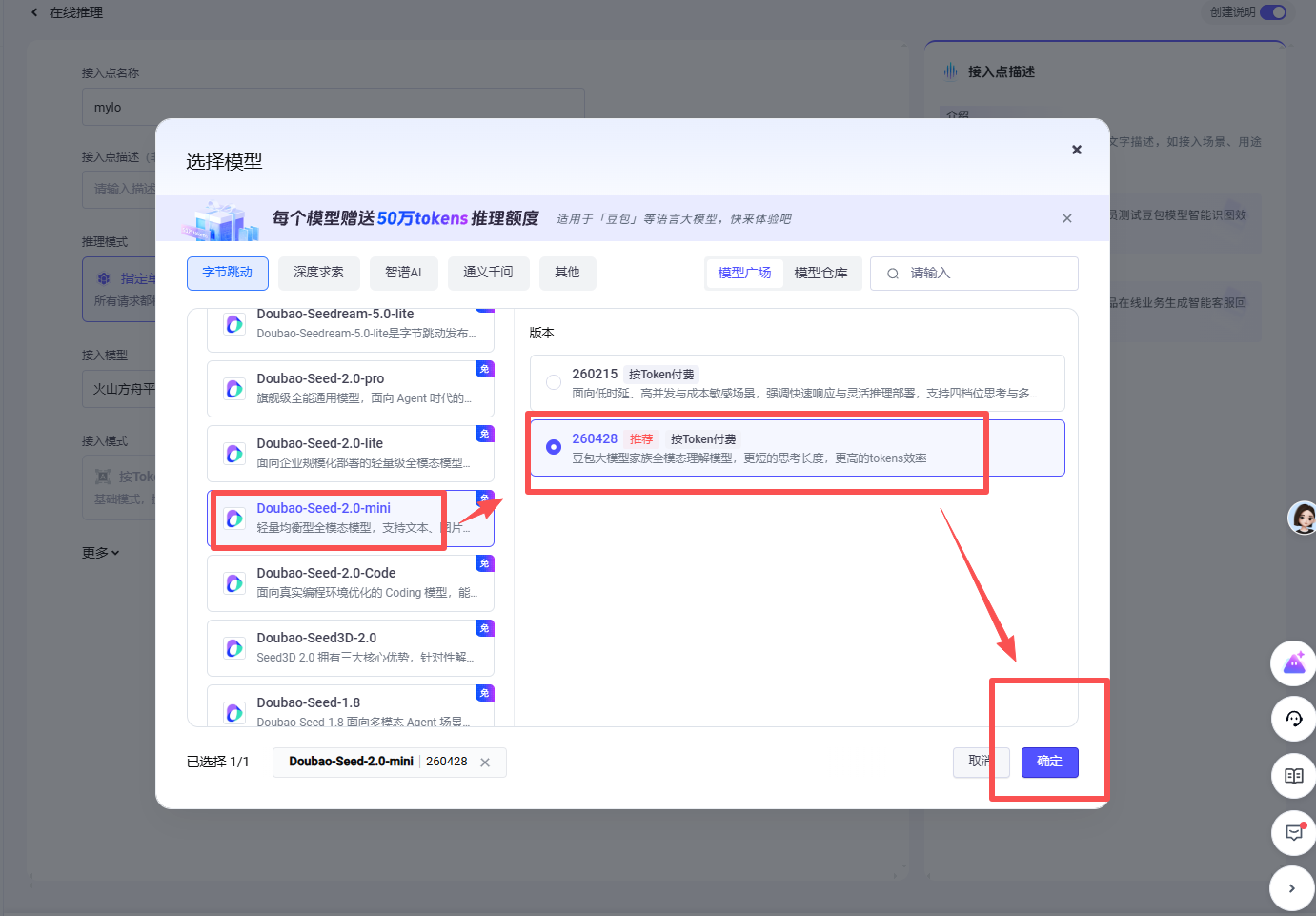Click the 接入点描述 waveform icon

click(x=950, y=71)
